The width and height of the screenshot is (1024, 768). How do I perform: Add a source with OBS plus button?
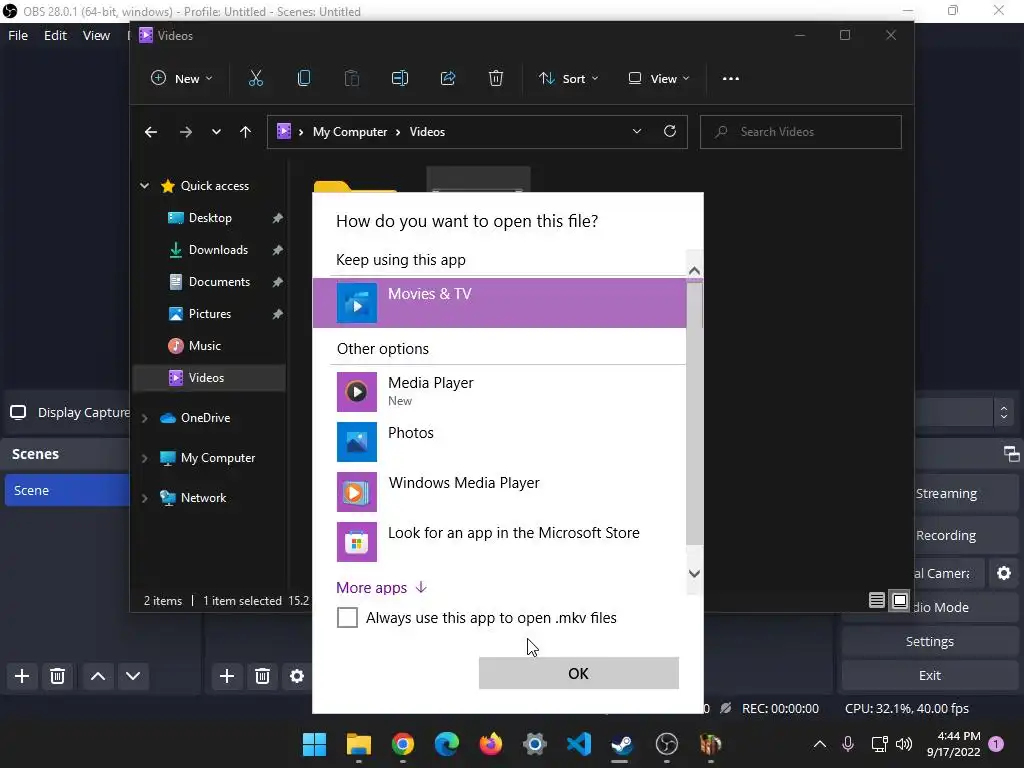pyautogui.click(x=227, y=676)
